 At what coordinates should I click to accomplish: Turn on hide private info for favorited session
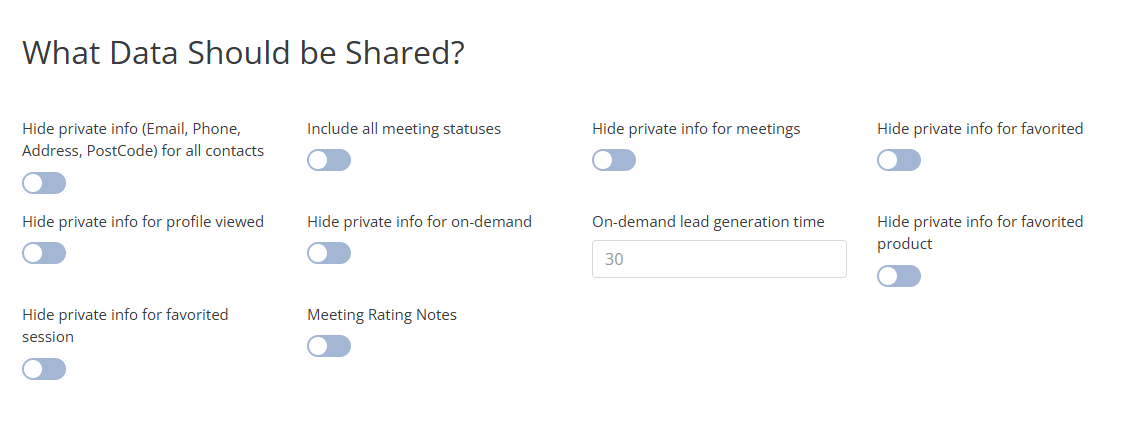(44, 369)
